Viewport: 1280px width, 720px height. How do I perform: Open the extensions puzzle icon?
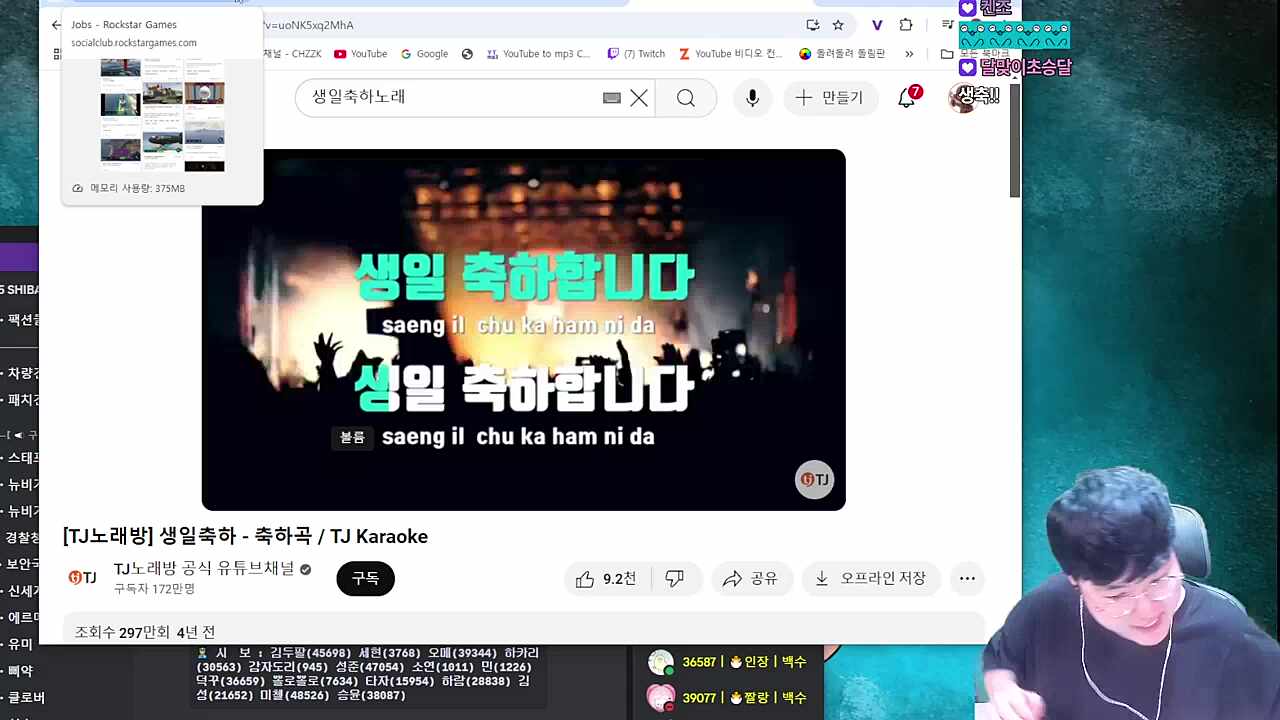coord(906,25)
